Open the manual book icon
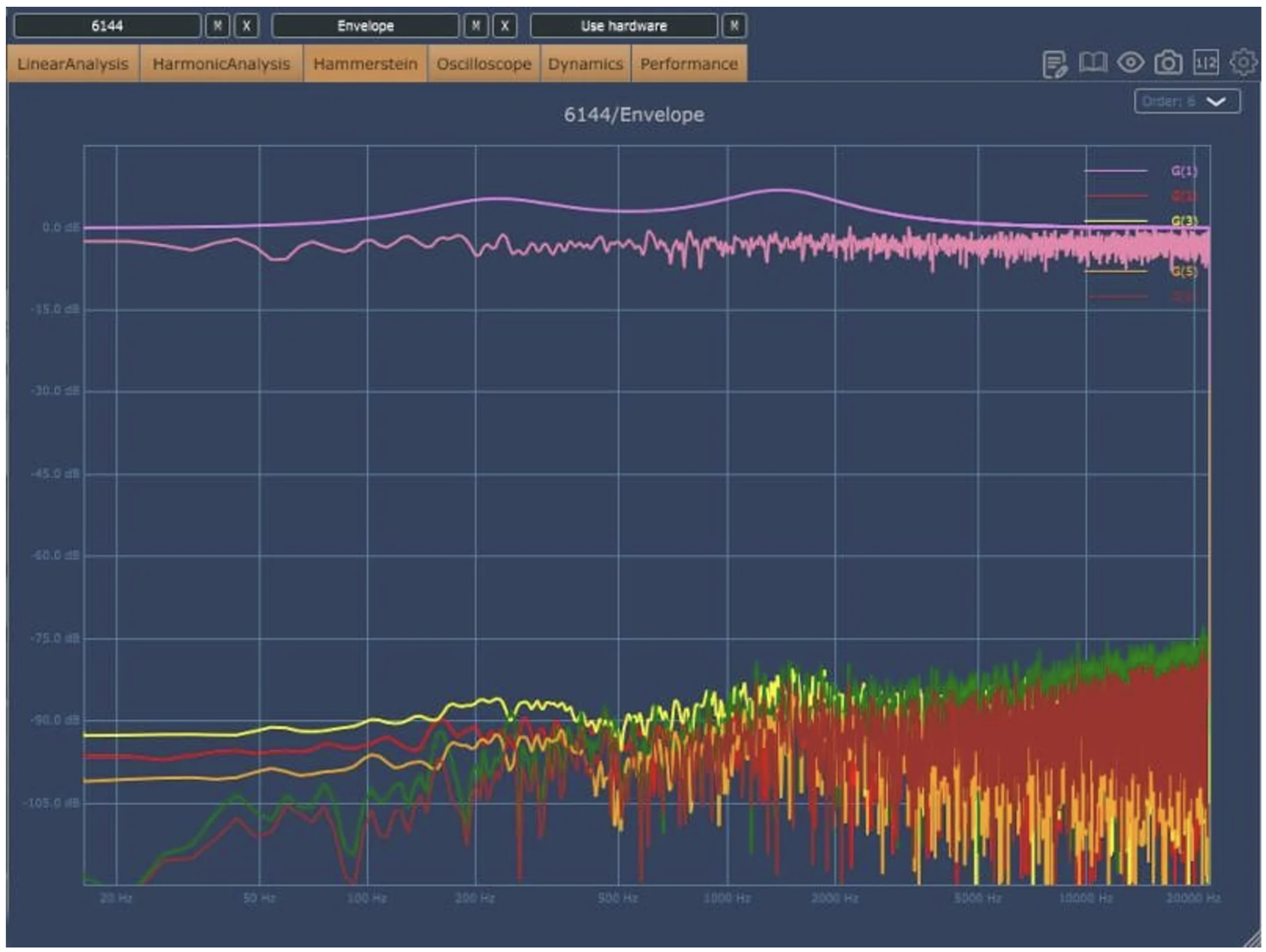 click(x=1093, y=63)
